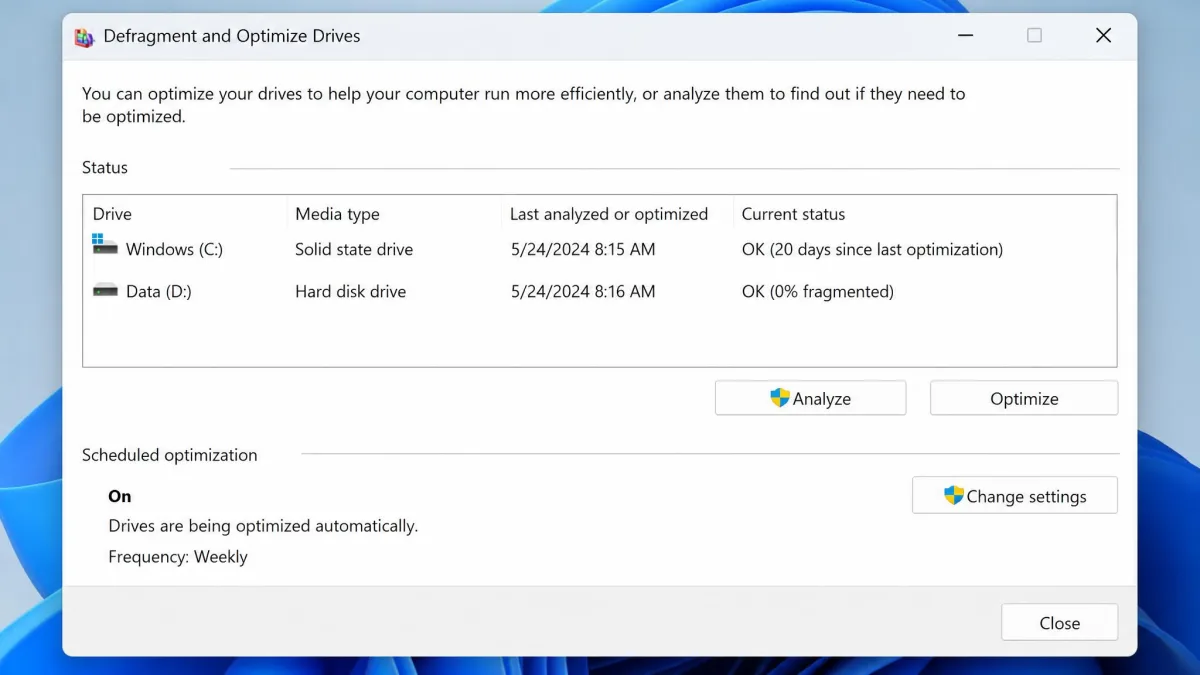Click "OK (20 days since last optimization)" status
This screenshot has width=1200, height=675.
coord(872,249)
